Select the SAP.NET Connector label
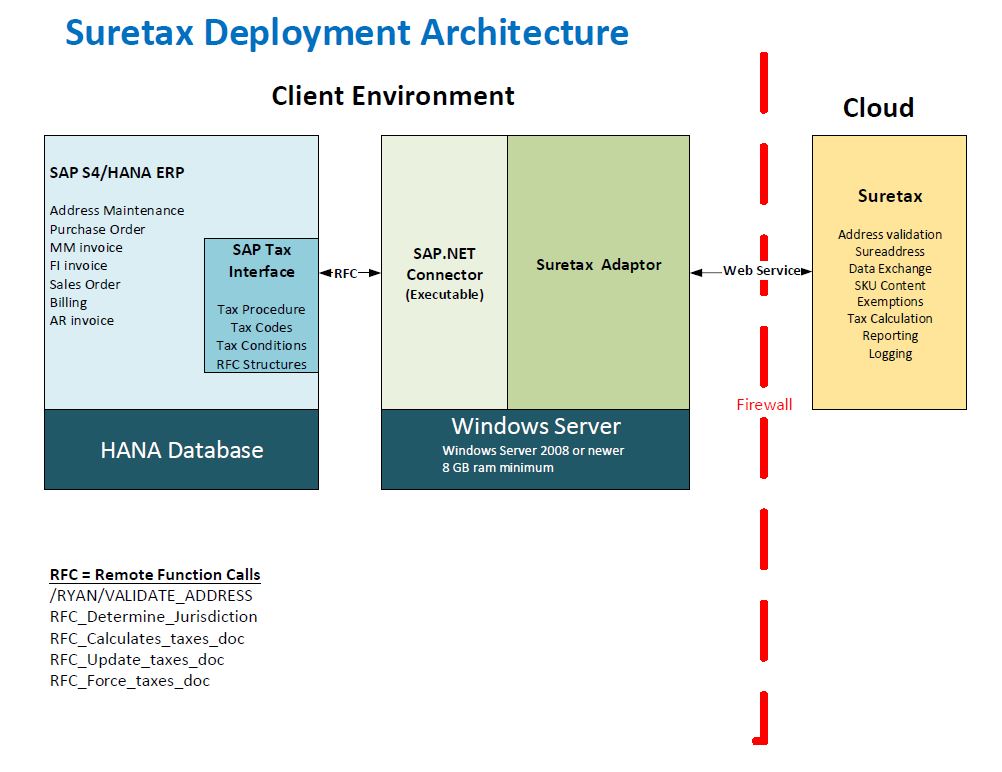1002x772 pixels. coord(444,265)
